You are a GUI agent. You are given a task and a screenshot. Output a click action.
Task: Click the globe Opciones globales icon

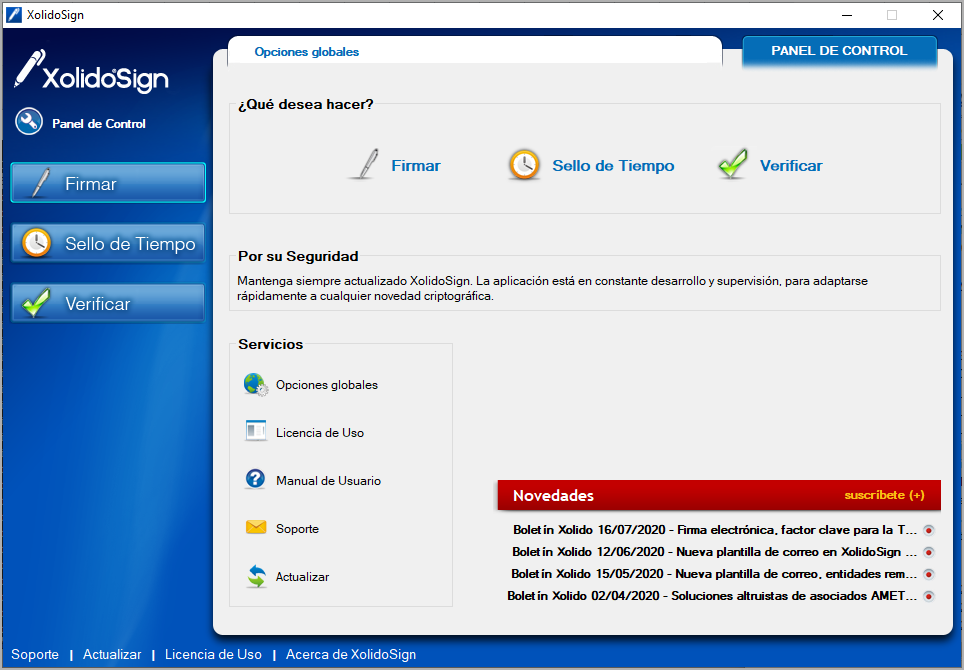[x=256, y=384]
